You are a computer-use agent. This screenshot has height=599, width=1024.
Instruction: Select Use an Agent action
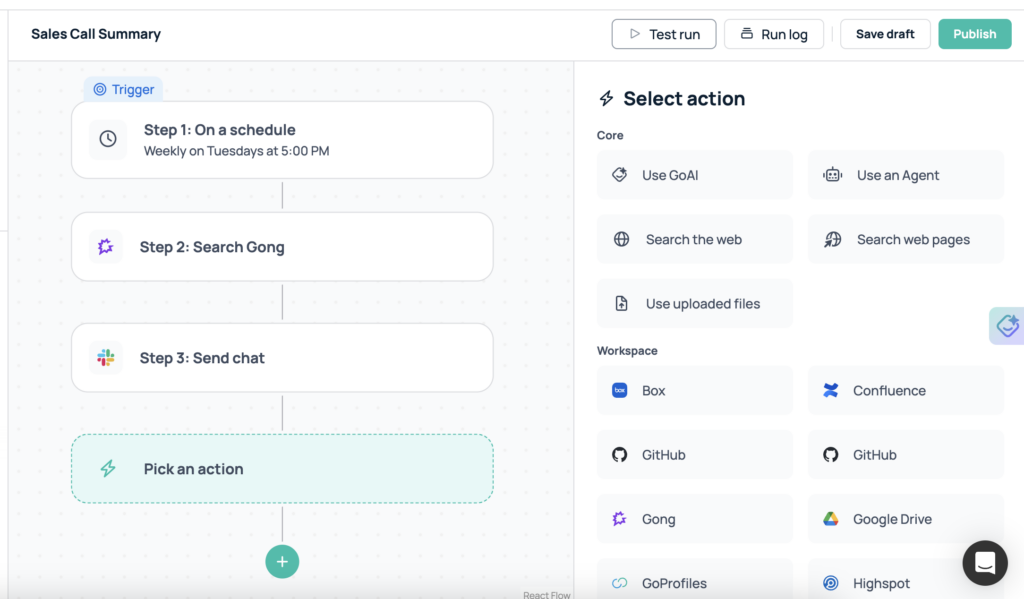point(905,175)
